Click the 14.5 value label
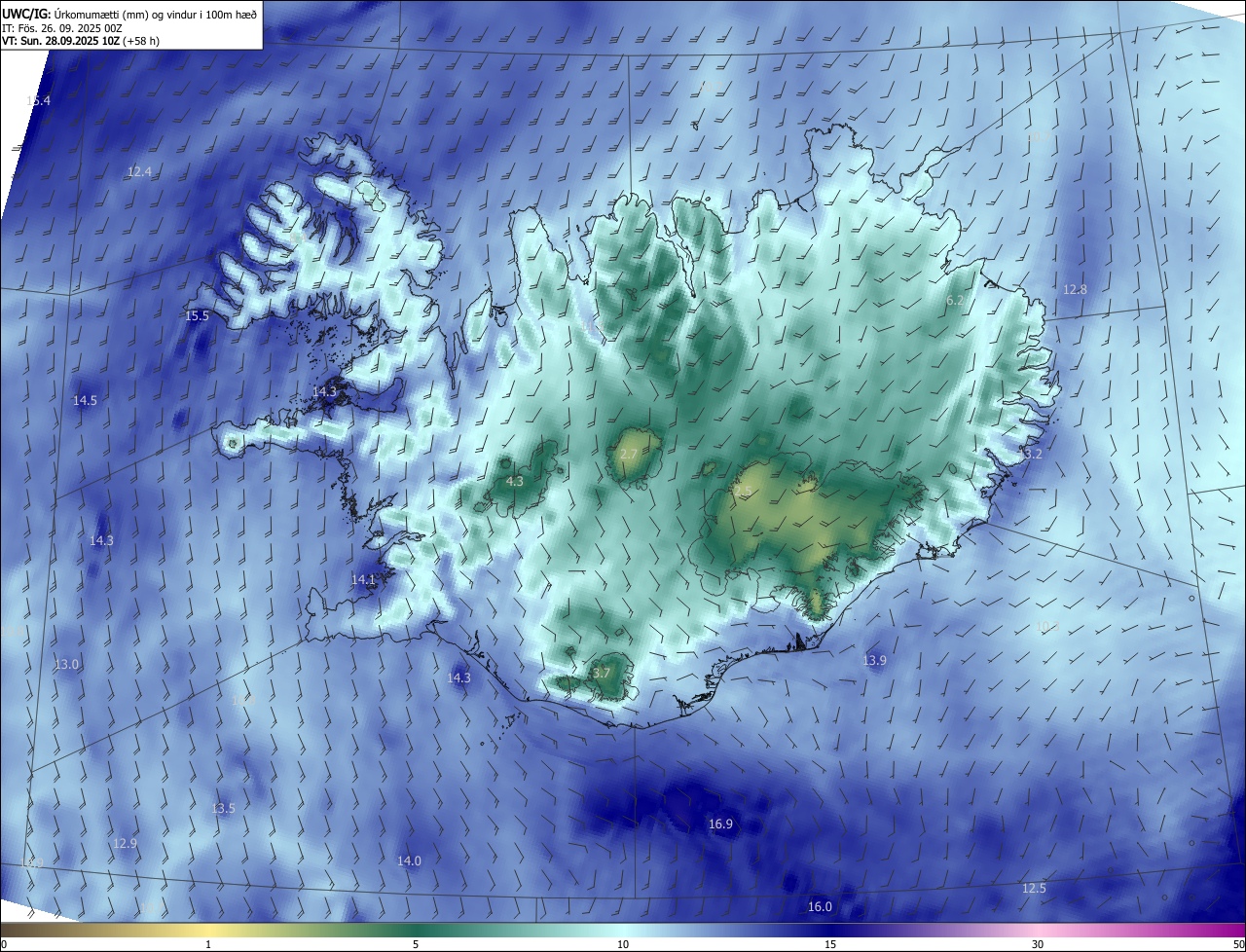The height and width of the screenshot is (952, 1246). tap(85, 401)
